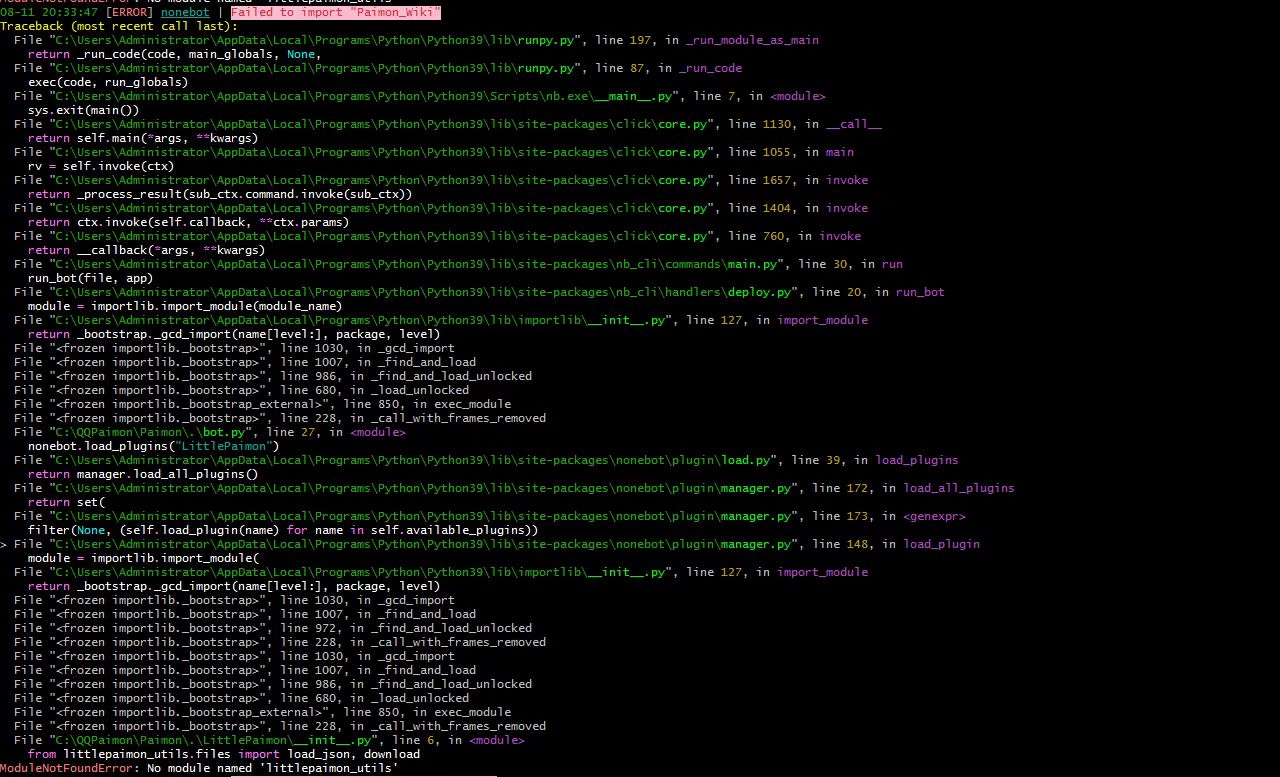Click the '_process_result(sub_ctx.command.invoke(sub_ctx))' line
Screen dimensions: 1280x777
(220, 194)
